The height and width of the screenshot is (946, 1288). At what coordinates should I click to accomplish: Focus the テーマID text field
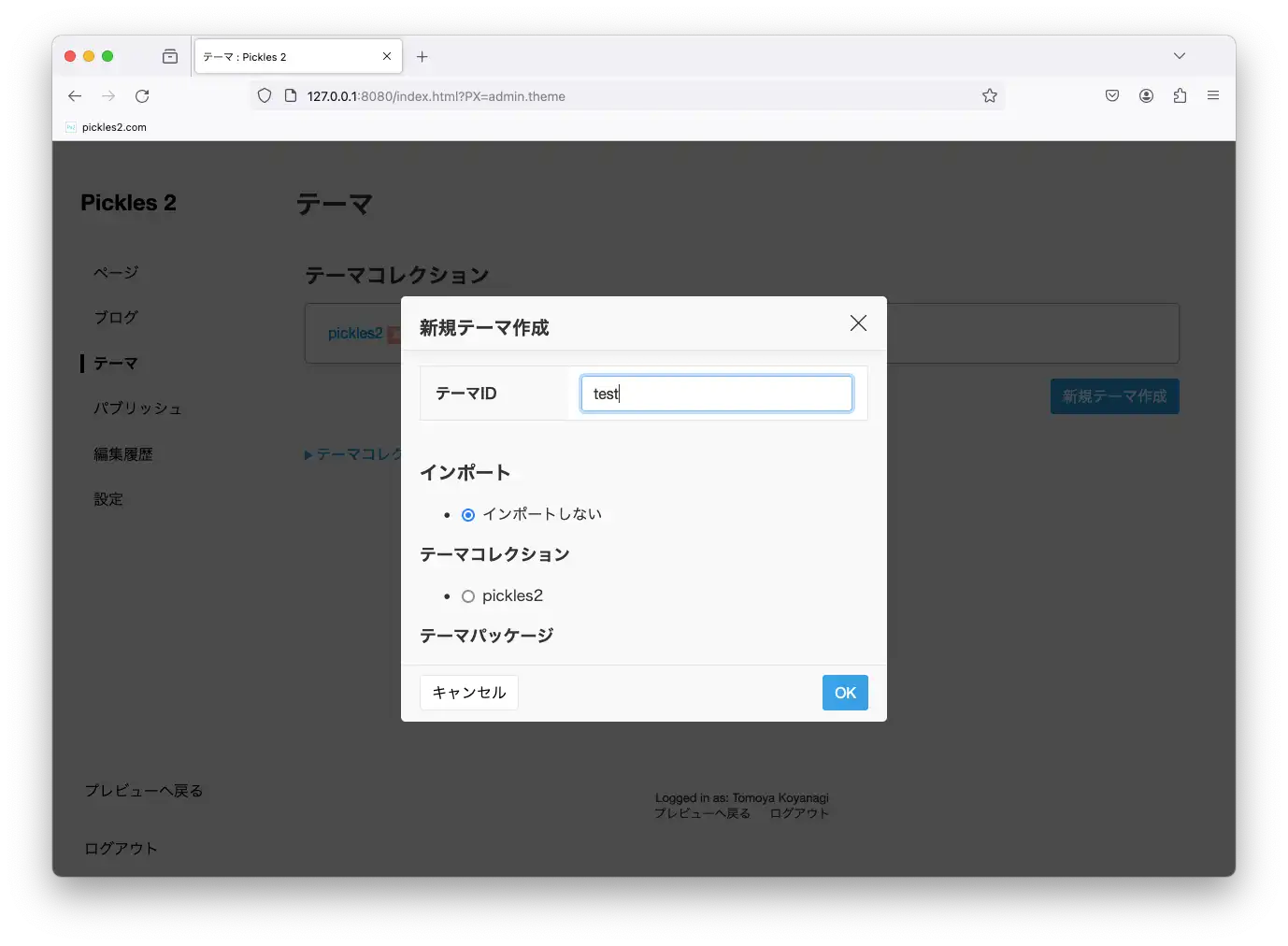click(x=716, y=394)
